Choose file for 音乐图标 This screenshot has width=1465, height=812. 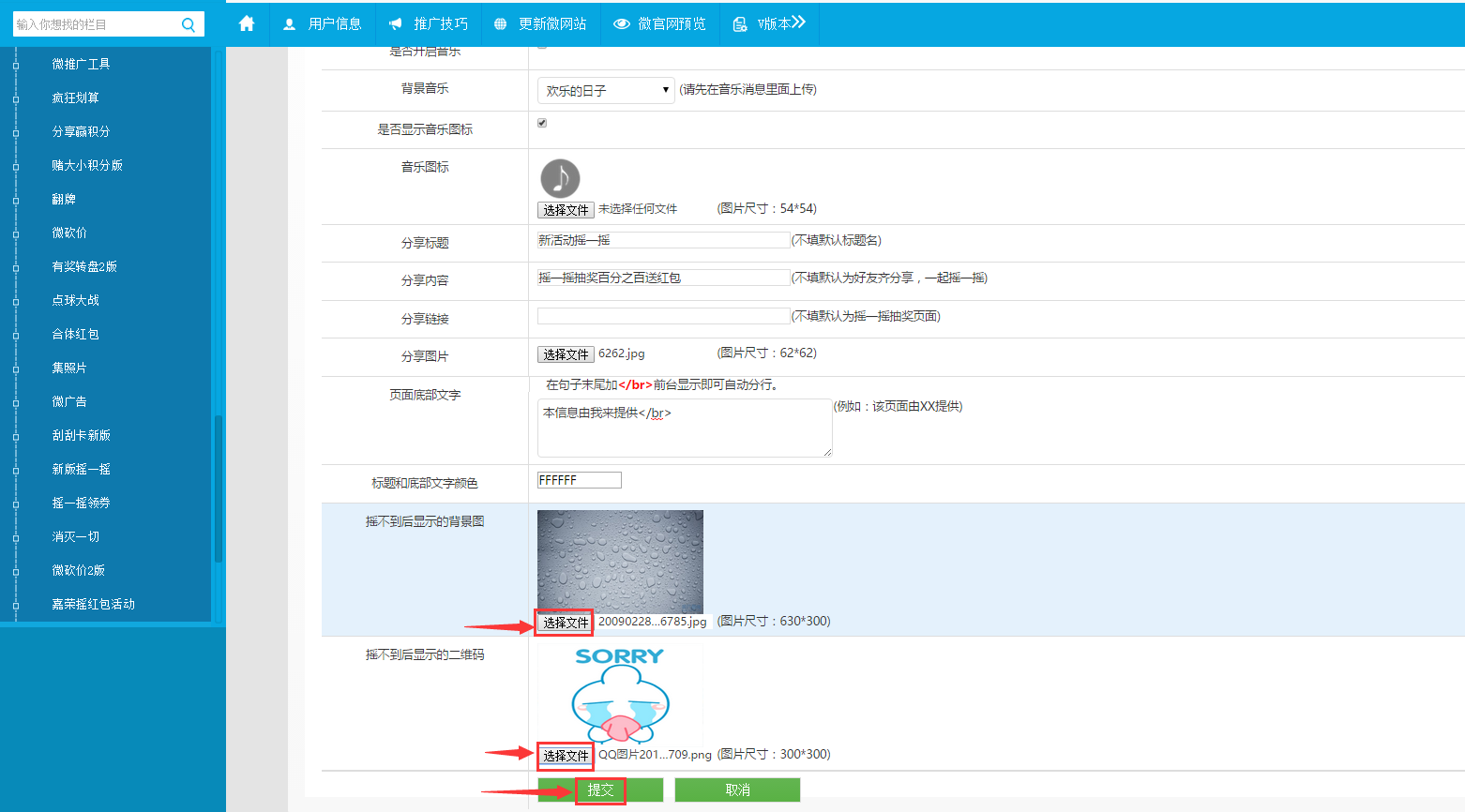pyautogui.click(x=566, y=210)
